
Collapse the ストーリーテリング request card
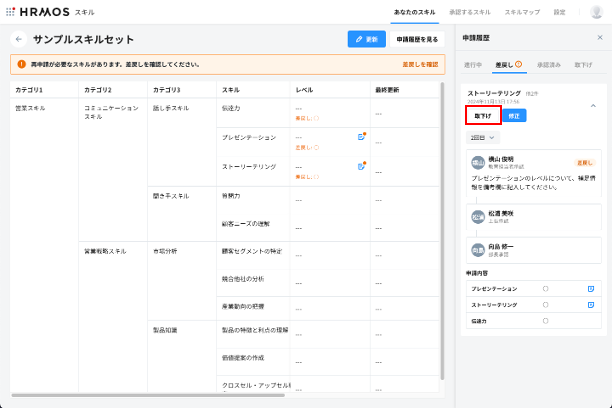coord(591,105)
